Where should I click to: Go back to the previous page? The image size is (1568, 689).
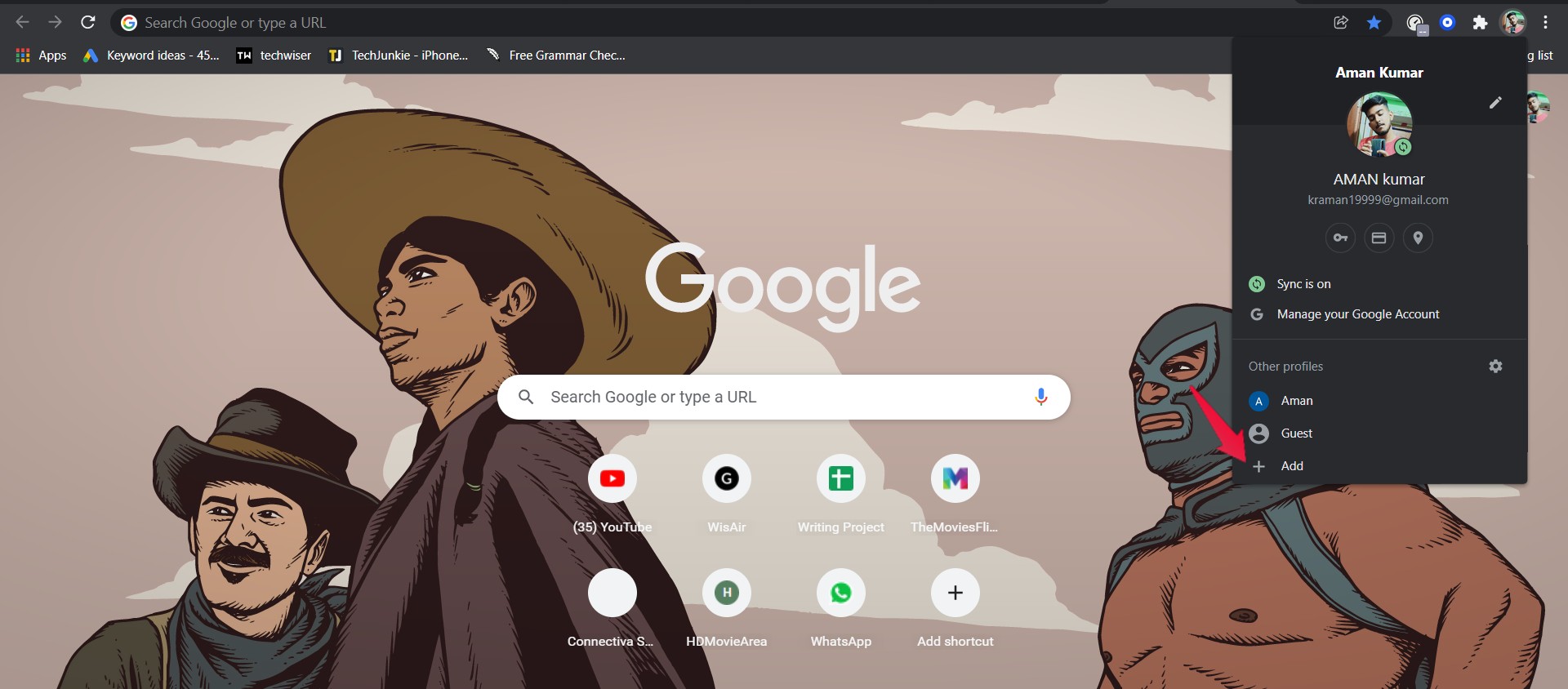pos(23,22)
